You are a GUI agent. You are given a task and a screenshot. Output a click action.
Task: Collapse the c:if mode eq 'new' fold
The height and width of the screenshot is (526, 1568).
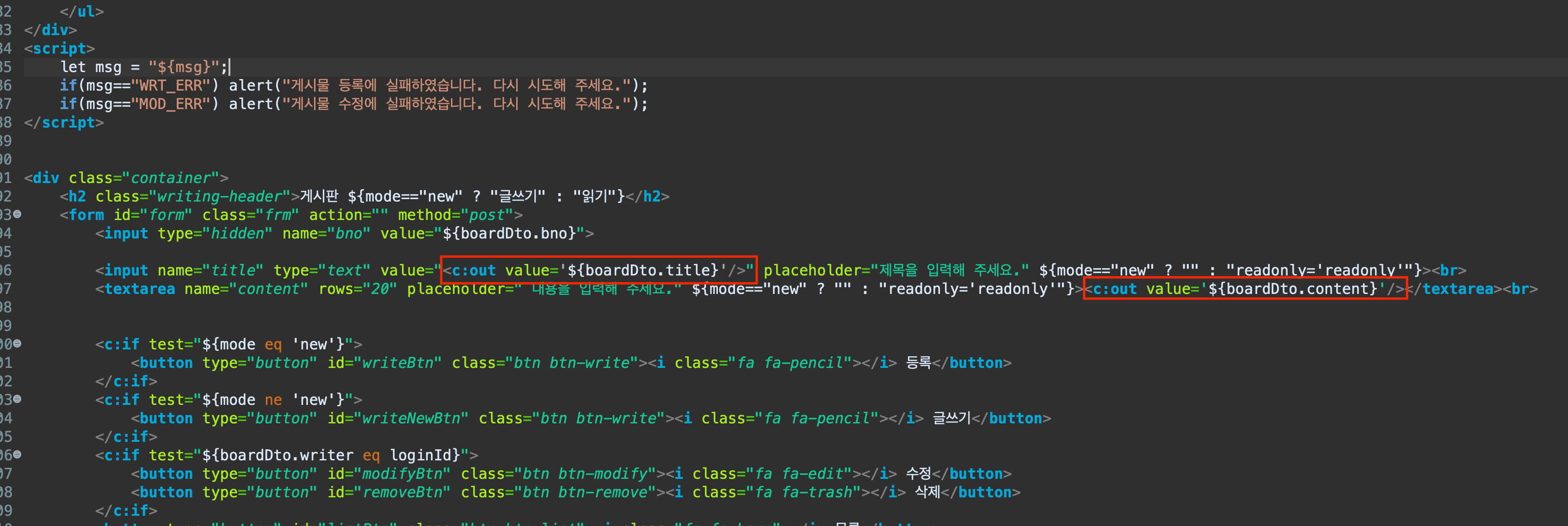click(x=17, y=343)
